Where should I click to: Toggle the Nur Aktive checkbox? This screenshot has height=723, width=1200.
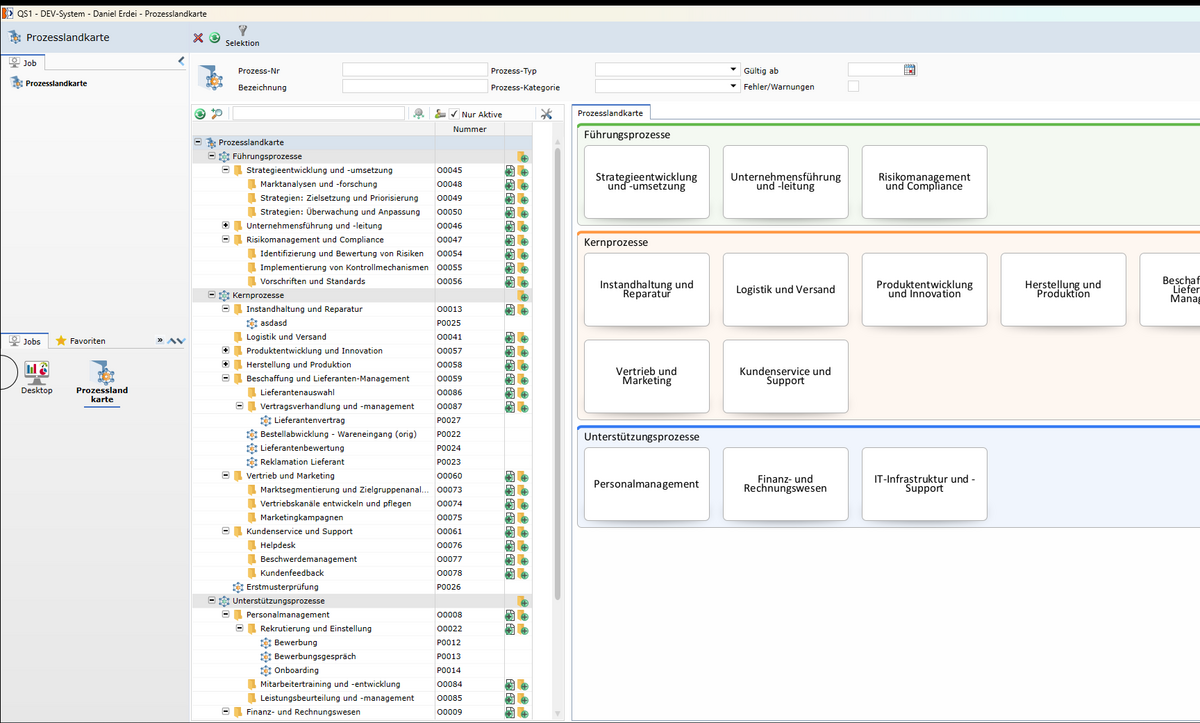(454, 114)
